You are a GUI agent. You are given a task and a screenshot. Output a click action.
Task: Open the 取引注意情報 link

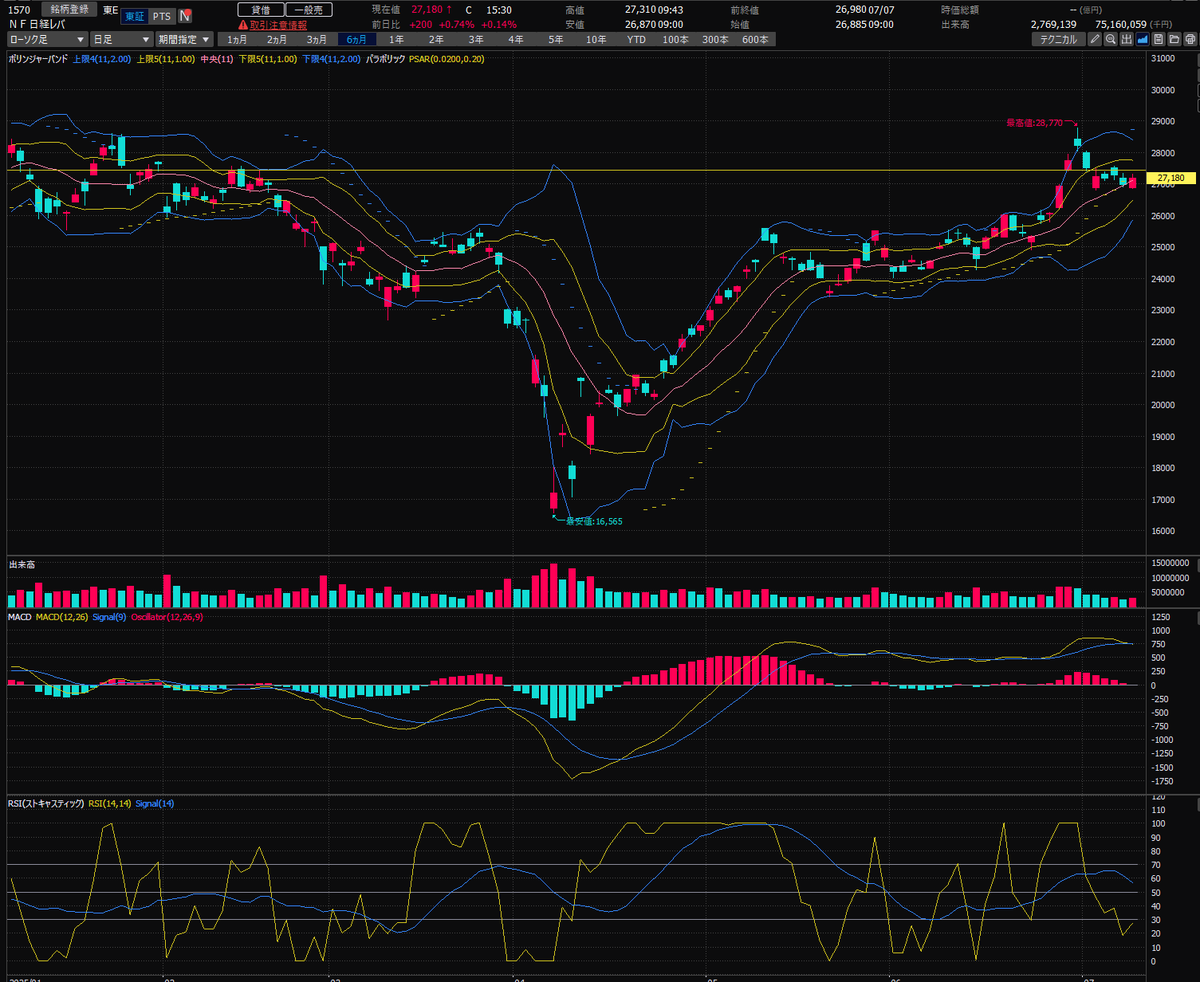(x=279, y=23)
